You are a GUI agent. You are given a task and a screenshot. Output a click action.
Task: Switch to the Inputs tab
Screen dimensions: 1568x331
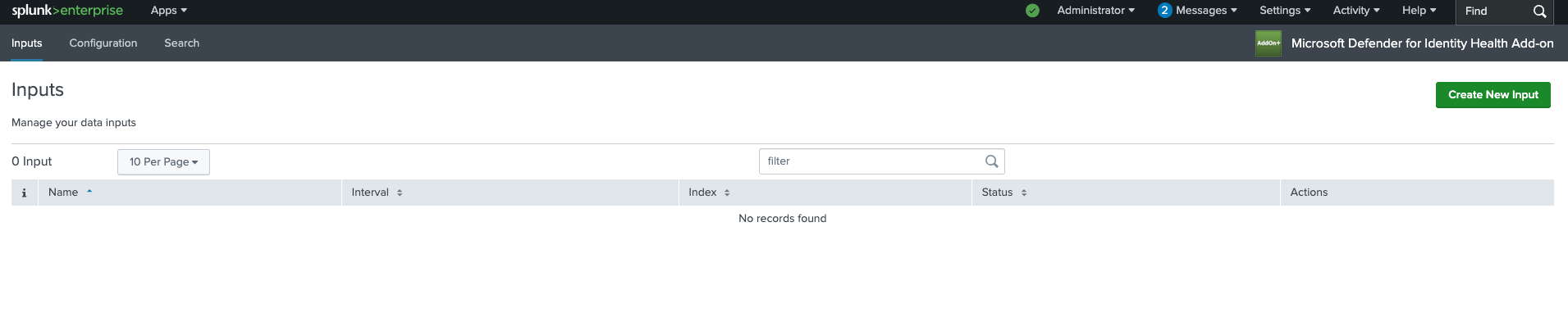[27, 43]
